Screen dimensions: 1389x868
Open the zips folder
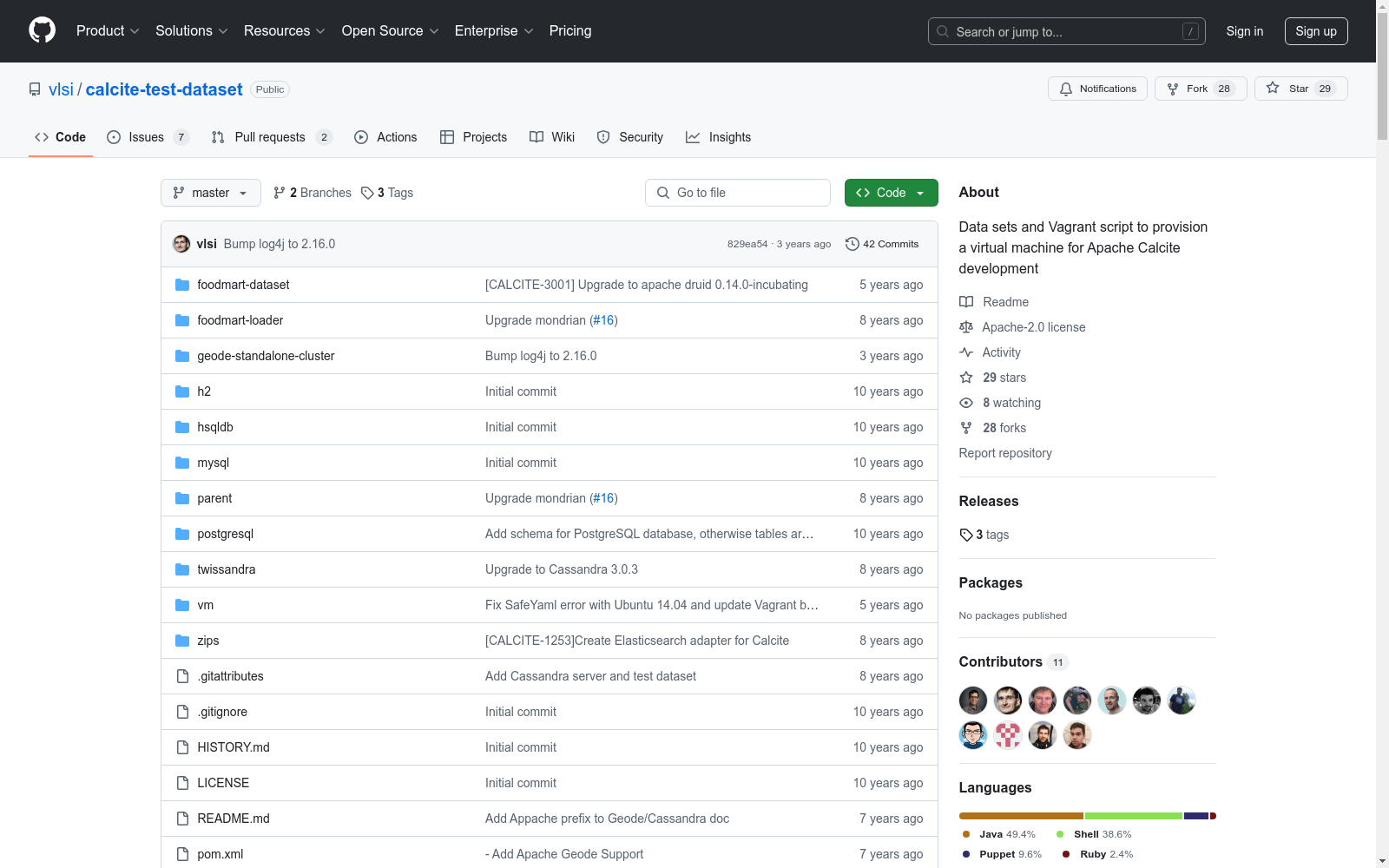[x=208, y=641]
